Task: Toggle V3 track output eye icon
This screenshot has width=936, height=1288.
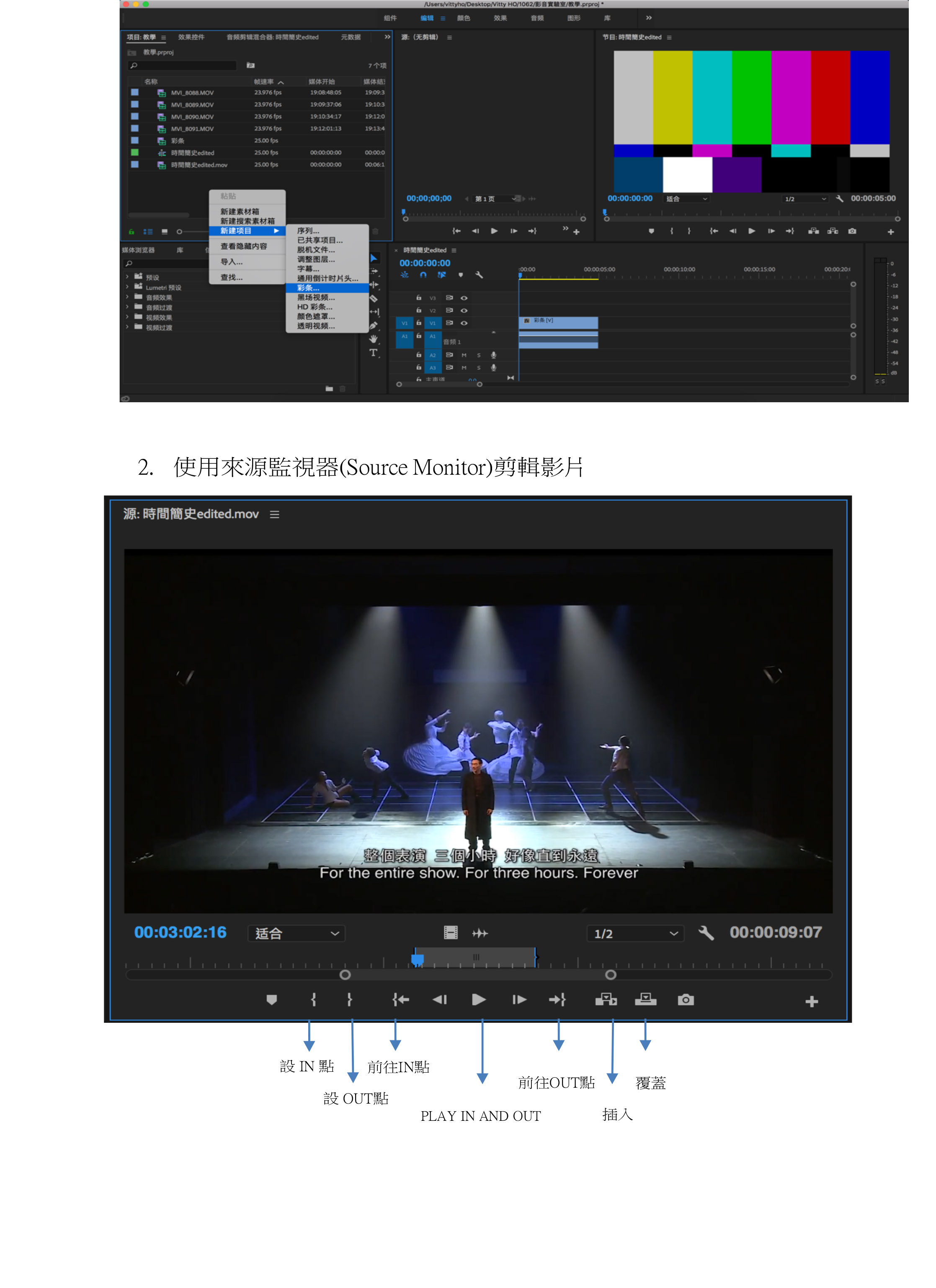Action: click(x=464, y=297)
